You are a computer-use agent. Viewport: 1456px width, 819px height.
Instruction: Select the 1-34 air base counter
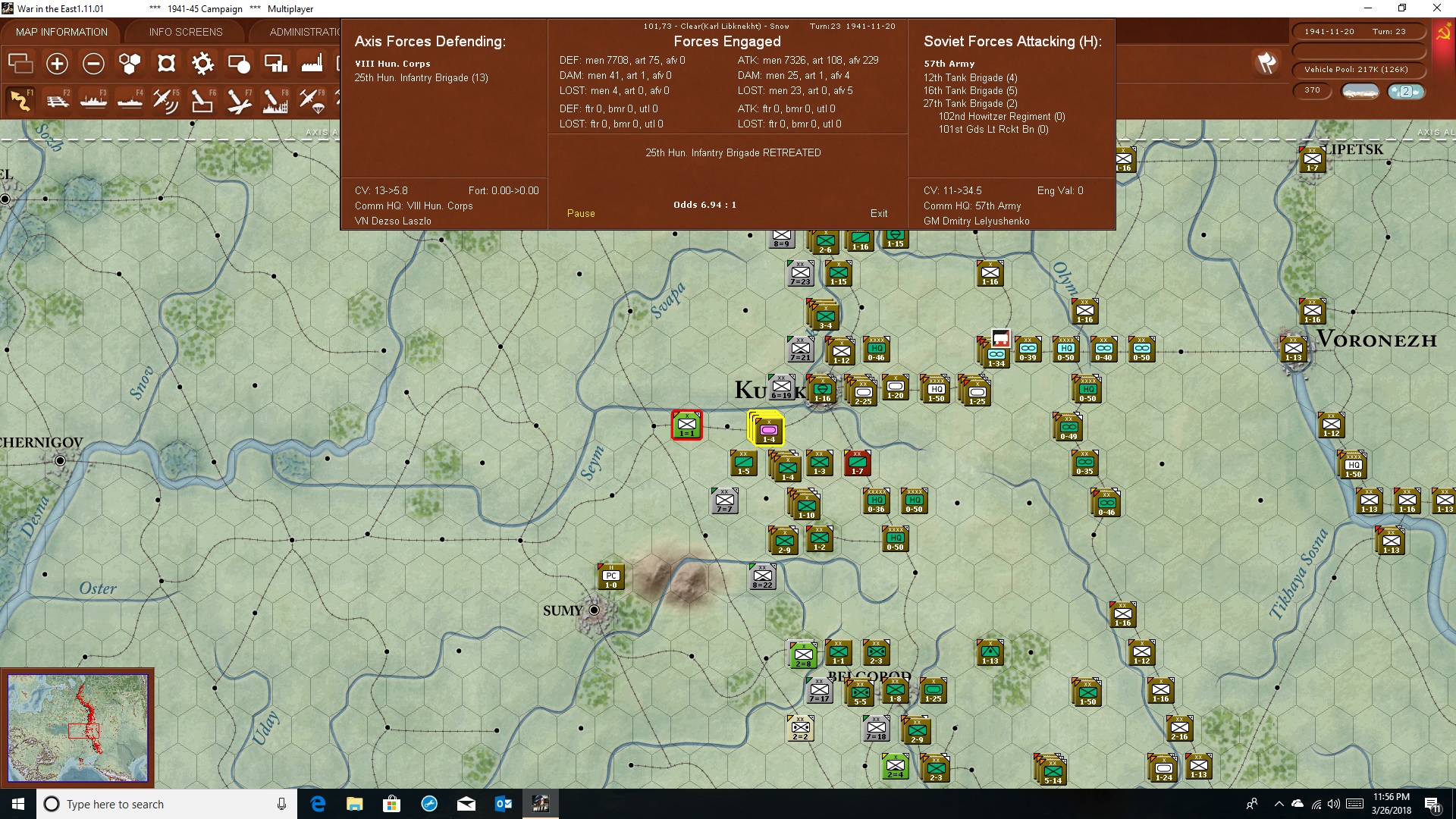point(995,354)
